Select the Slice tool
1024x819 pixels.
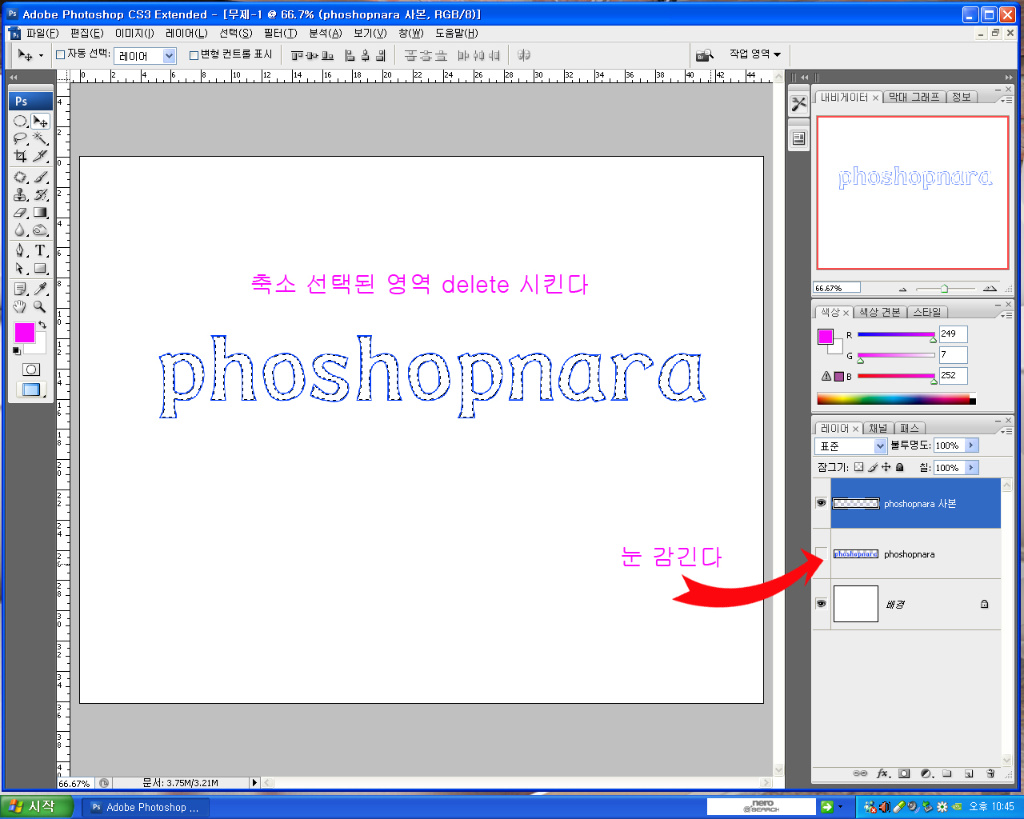tap(40, 155)
